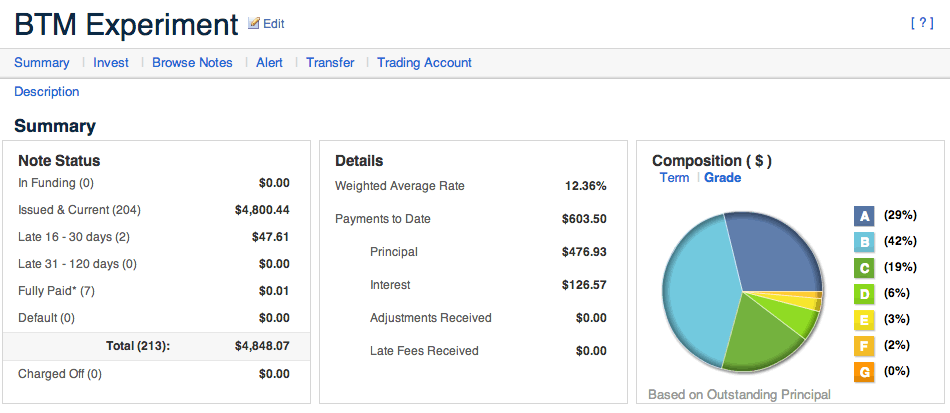Open the Alert section
The width and height of the screenshot is (950, 413).
(x=270, y=62)
